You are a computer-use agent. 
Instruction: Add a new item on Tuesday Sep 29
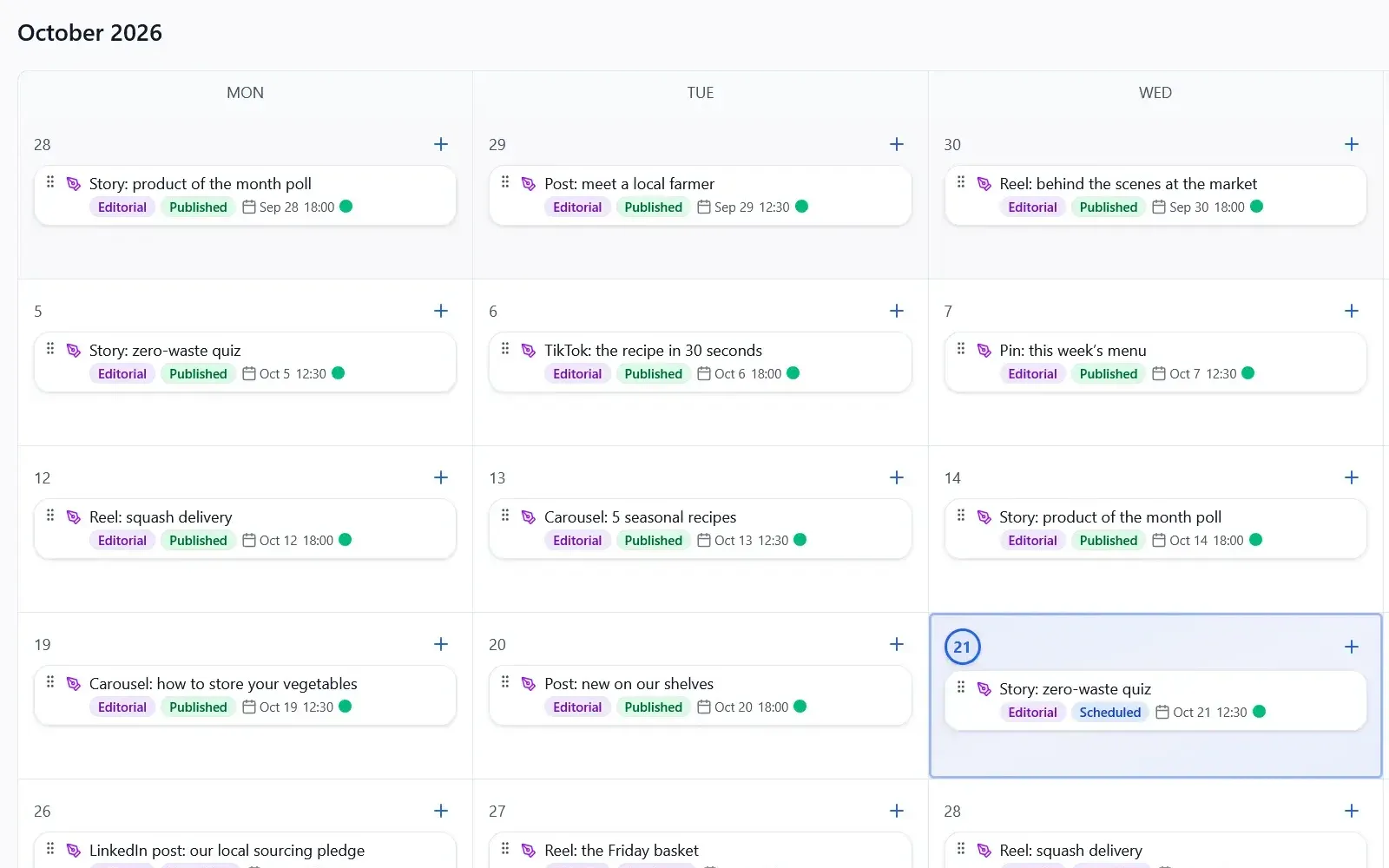point(897,144)
